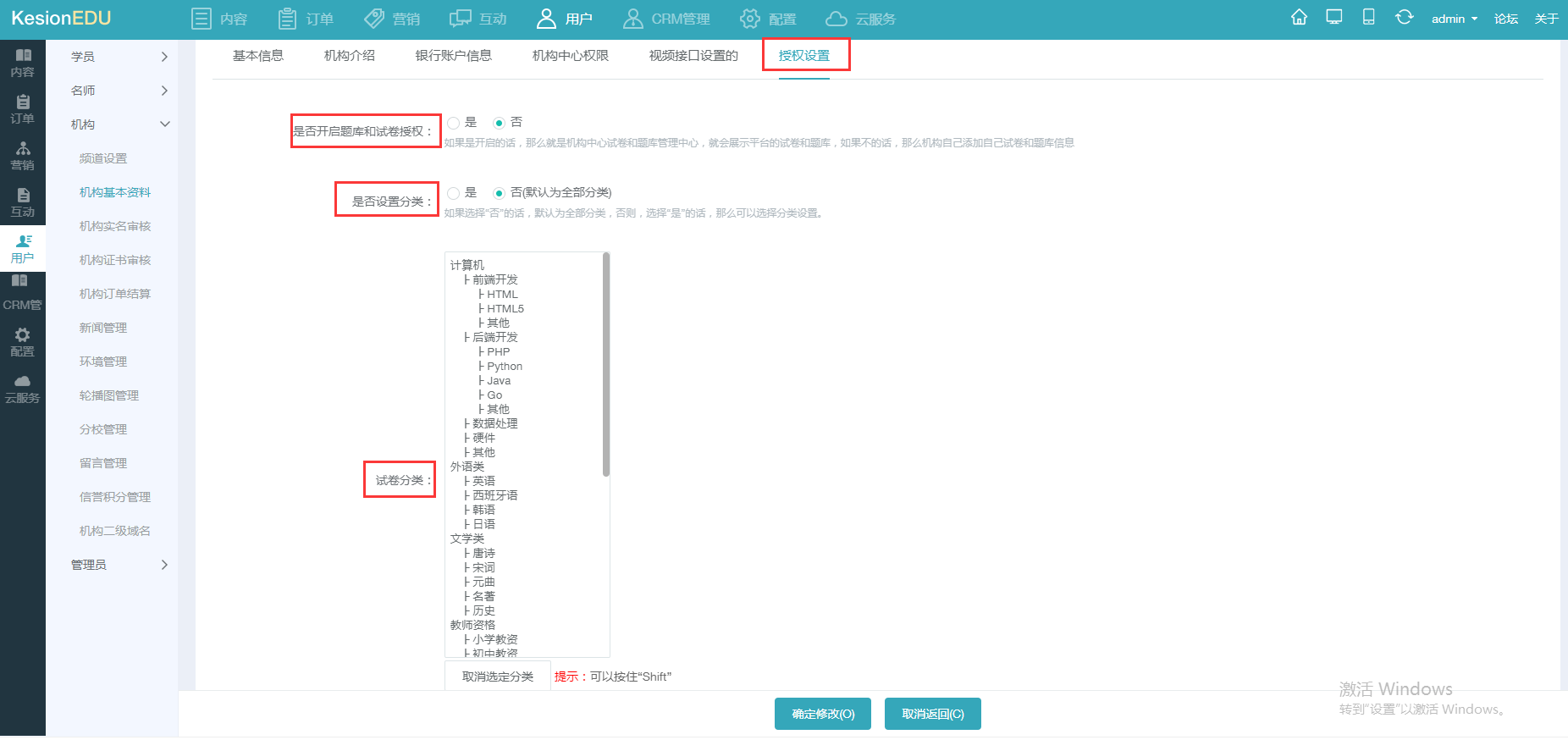Open the mobile phone preview icon
Viewport: 1568px width, 740px height.
(x=1368, y=18)
